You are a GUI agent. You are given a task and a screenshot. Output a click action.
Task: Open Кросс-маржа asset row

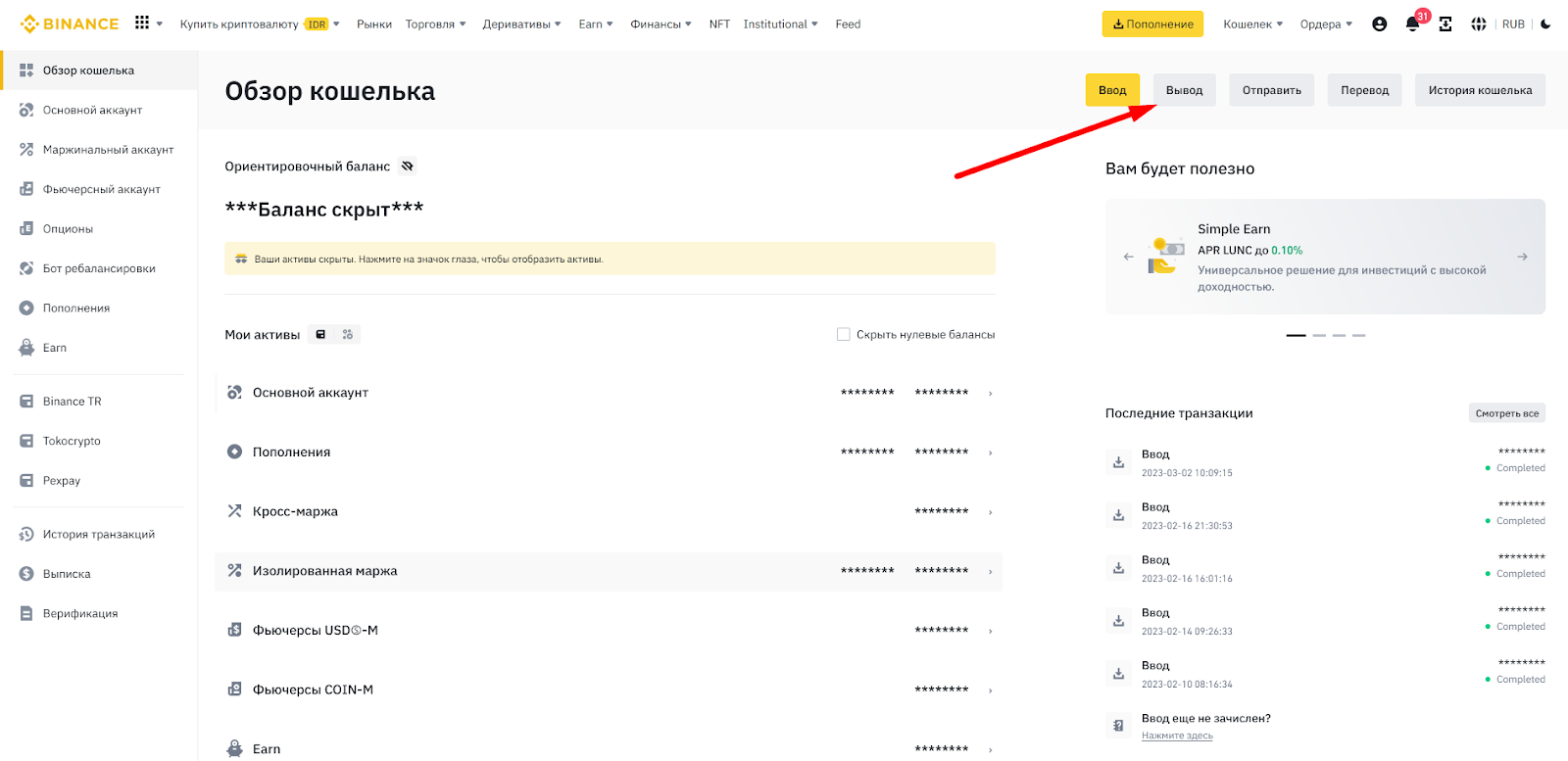point(609,511)
